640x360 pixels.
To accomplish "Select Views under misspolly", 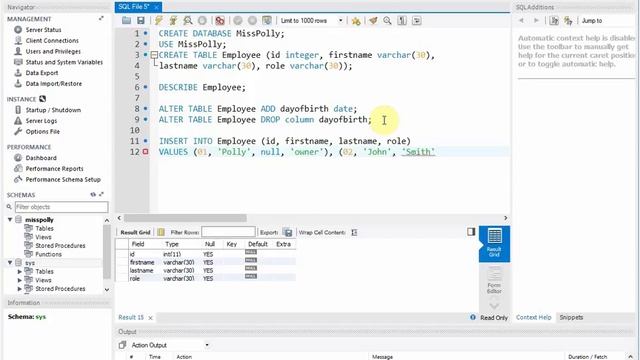I will click(43, 237).
